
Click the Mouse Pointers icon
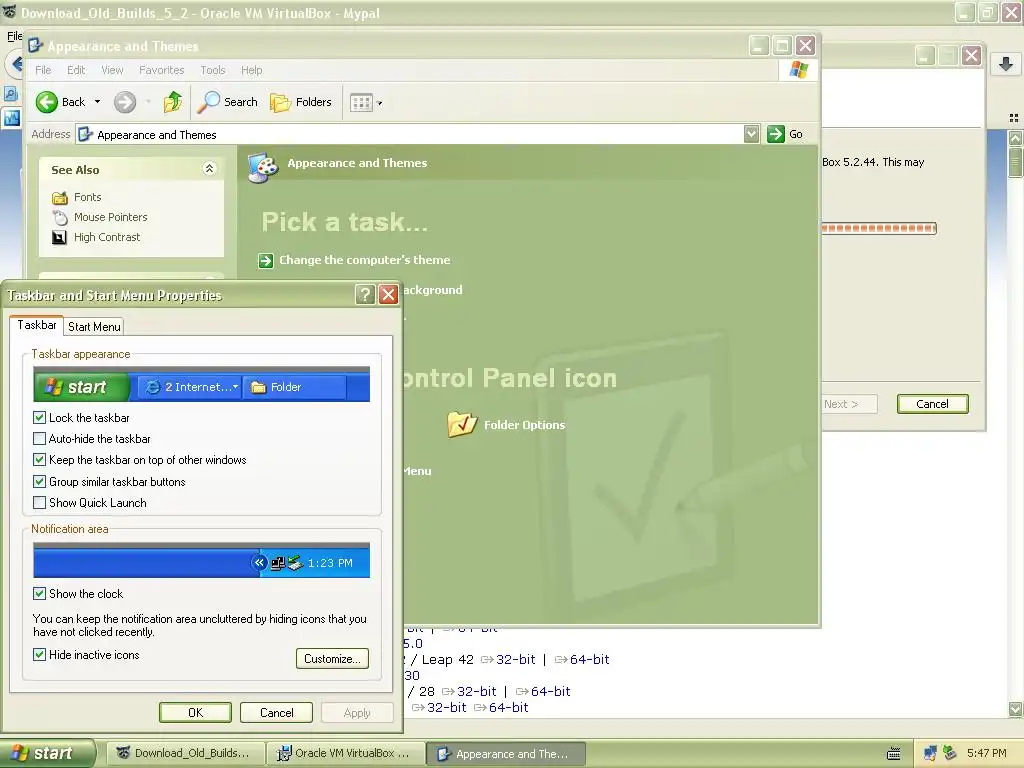(x=59, y=217)
